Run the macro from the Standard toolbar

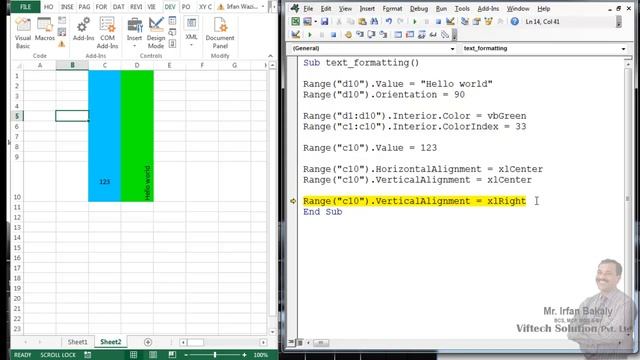pyautogui.click(x=415, y=22)
